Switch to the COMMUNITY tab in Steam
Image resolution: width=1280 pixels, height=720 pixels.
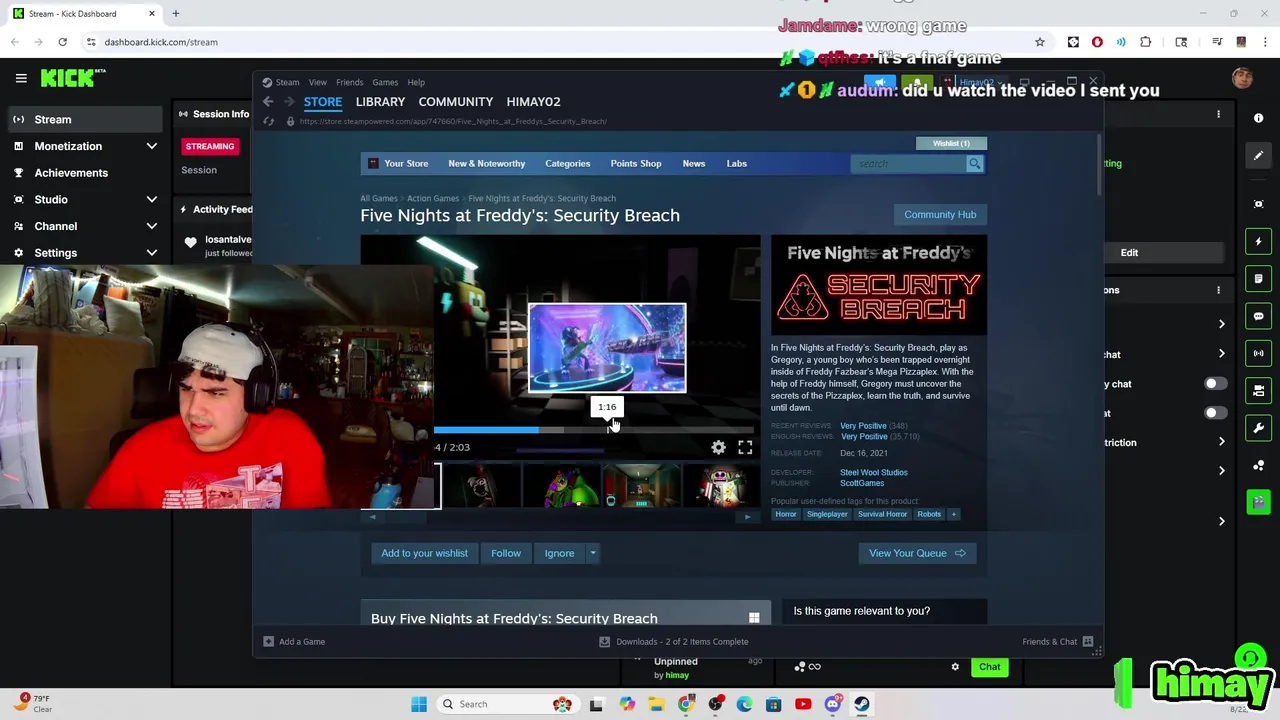[455, 102]
